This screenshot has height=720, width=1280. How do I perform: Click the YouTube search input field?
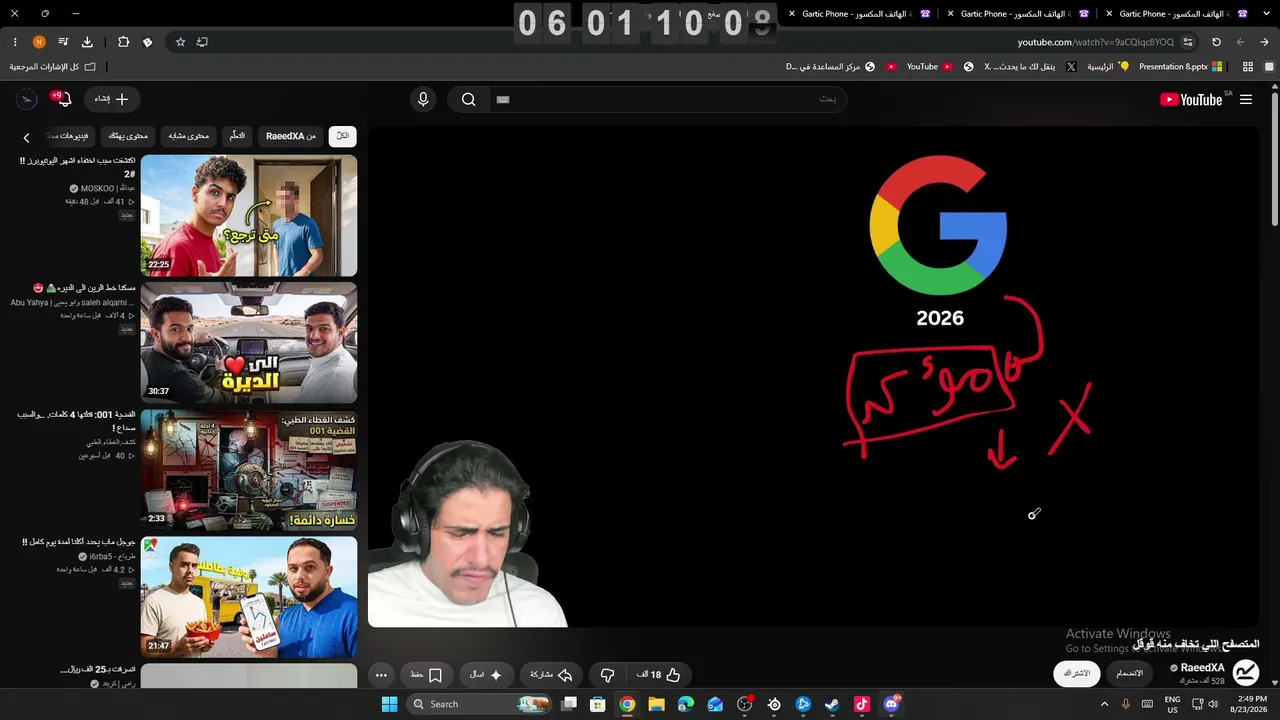pos(670,99)
